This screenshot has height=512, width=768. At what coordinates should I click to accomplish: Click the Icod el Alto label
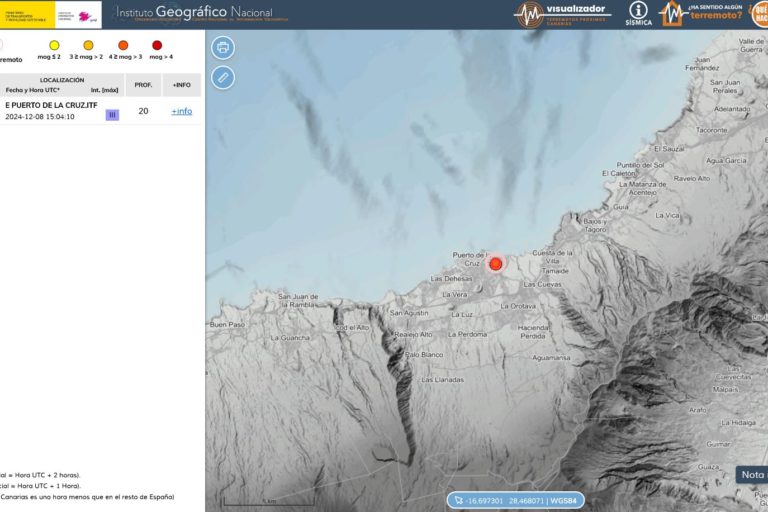(x=352, y=327)
